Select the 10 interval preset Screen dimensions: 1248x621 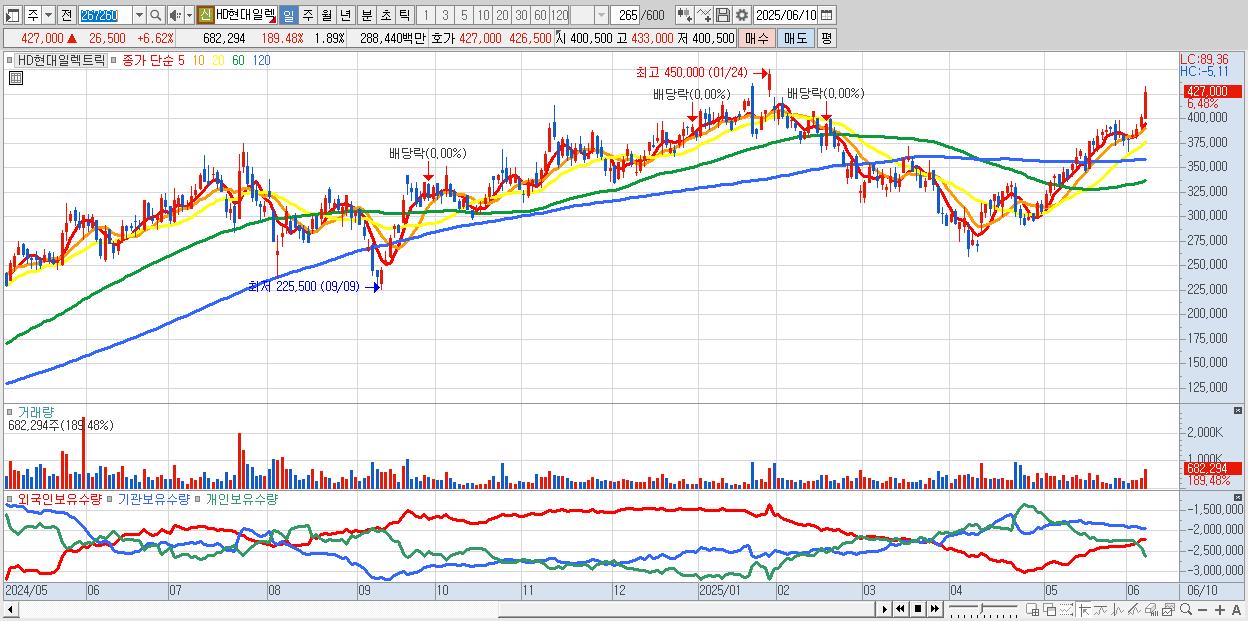[483, 15]
